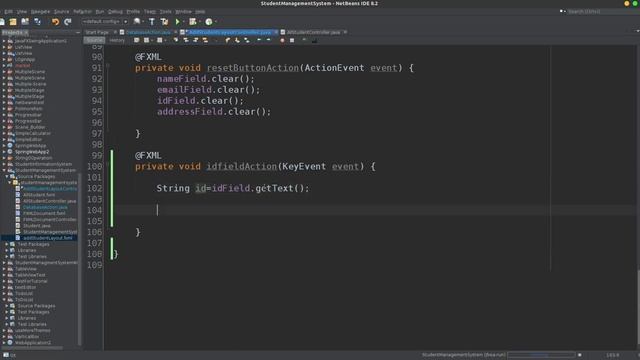Click the SpringWebApp2 project icon

point(10,151)
